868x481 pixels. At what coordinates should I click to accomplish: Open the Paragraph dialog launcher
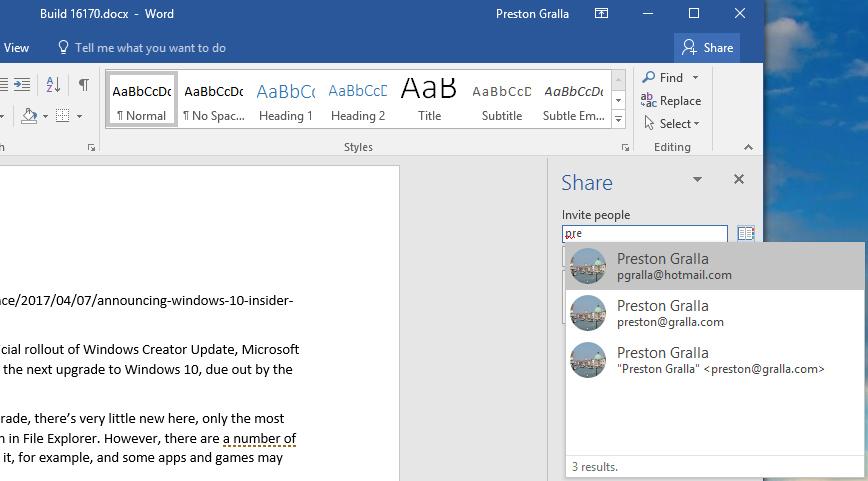91,147
